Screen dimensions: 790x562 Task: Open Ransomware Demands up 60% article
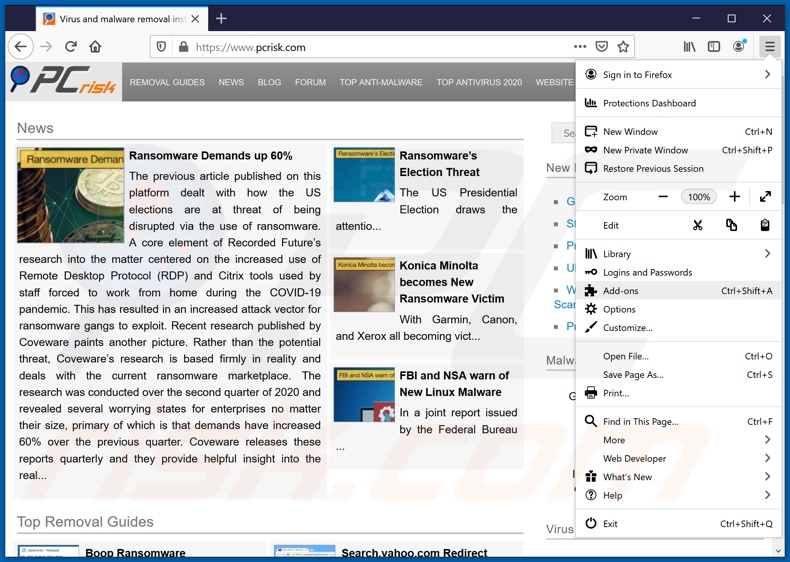[x=211, y=156]
